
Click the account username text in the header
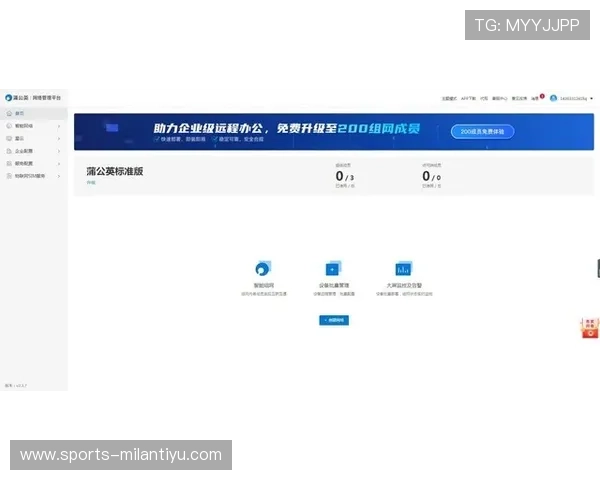coord(573,99)
